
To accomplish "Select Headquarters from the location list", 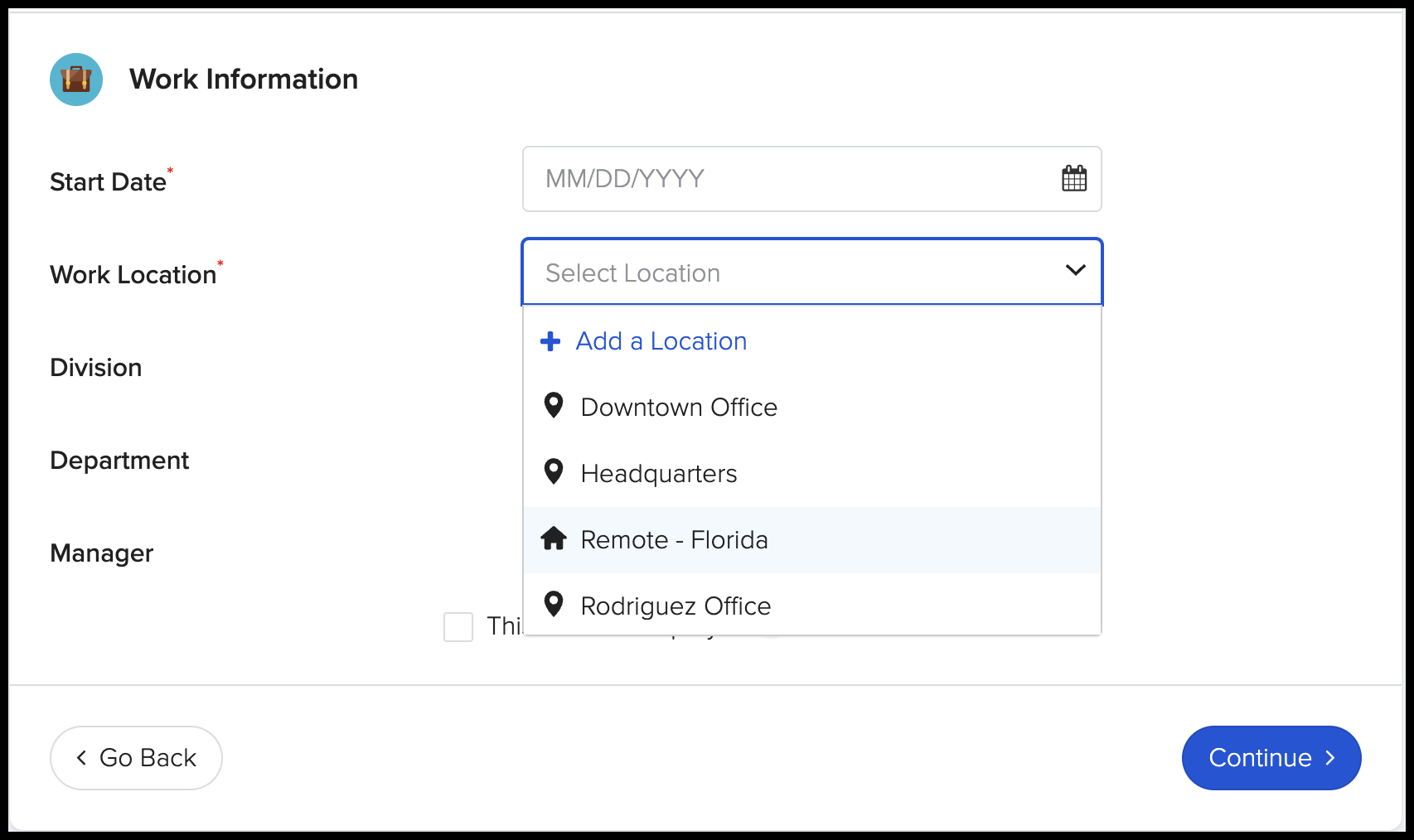I will point(658,473).
